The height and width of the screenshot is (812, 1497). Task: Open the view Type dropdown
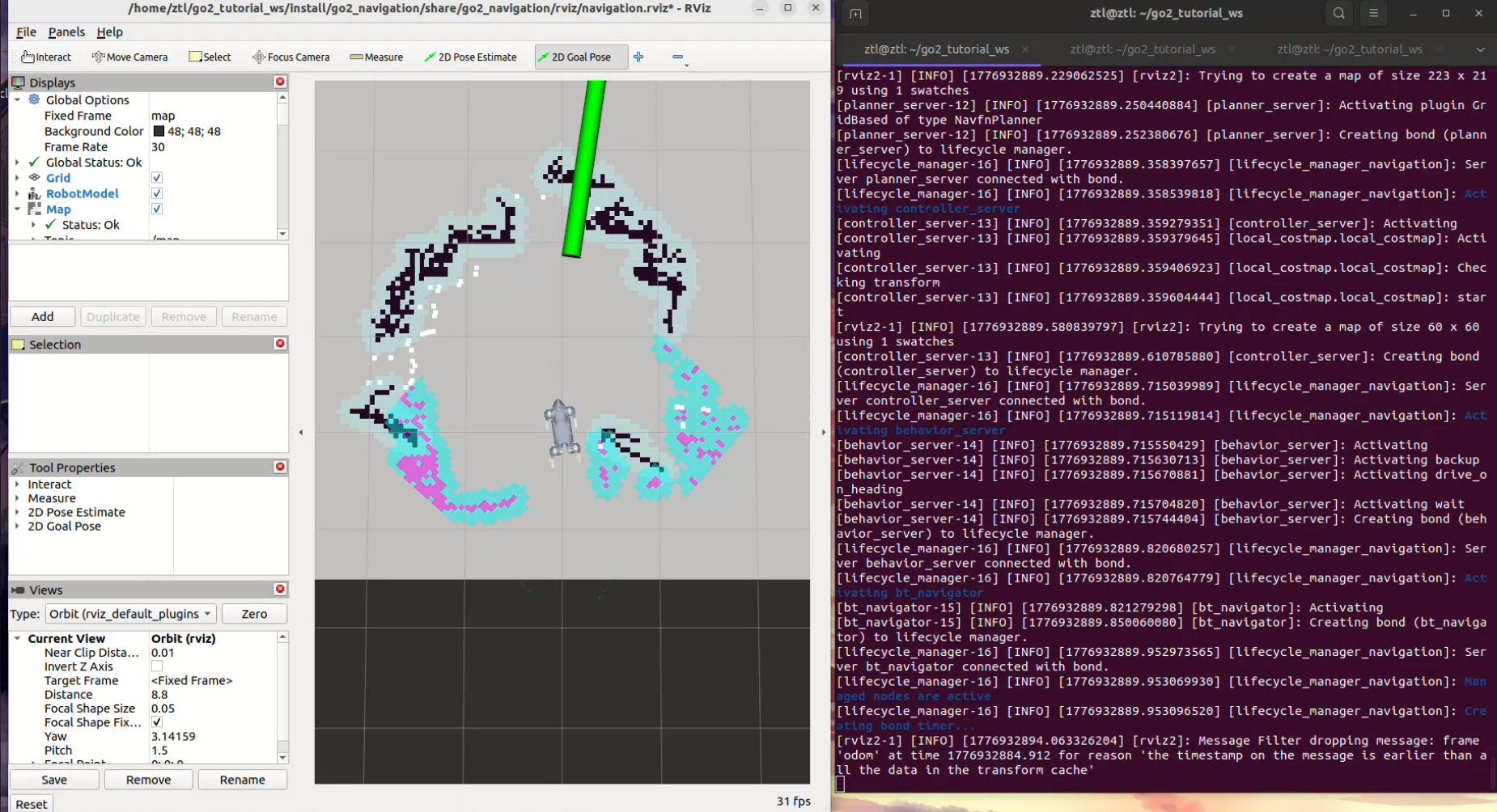(130, 614)
